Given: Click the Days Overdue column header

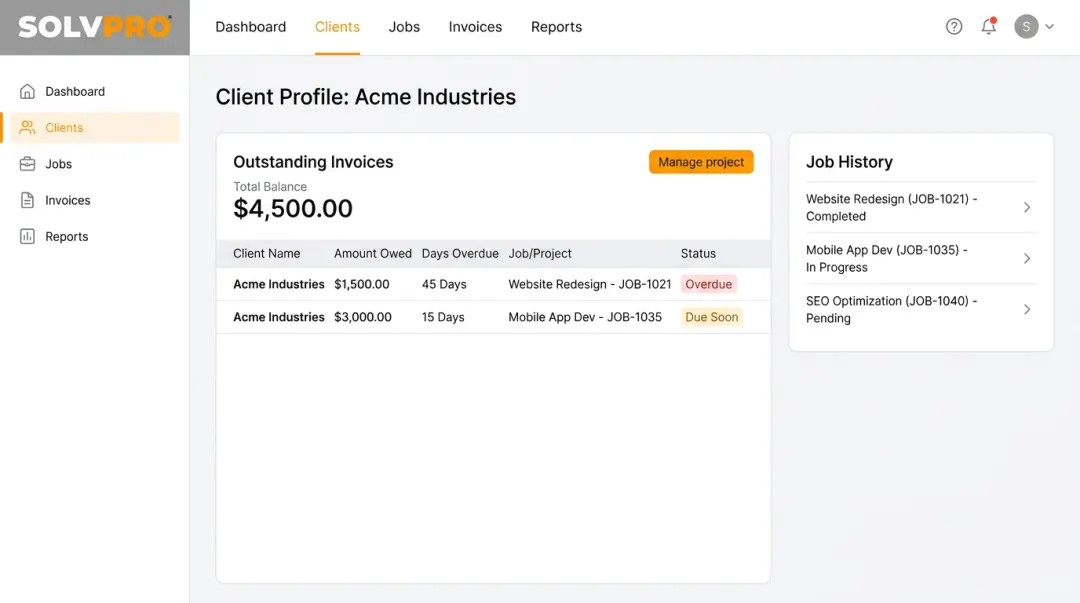Looking at the screenshot, I should click(460, 254).
